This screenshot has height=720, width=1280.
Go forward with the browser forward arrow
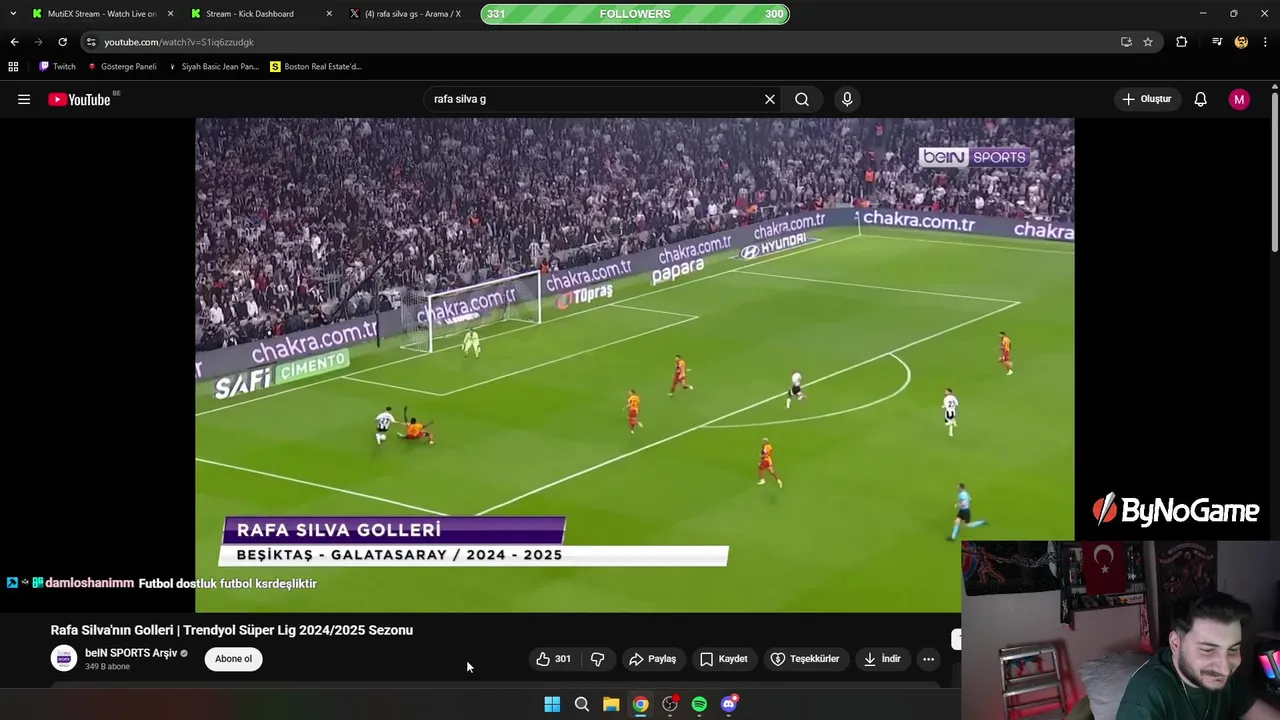click(38, 42)
